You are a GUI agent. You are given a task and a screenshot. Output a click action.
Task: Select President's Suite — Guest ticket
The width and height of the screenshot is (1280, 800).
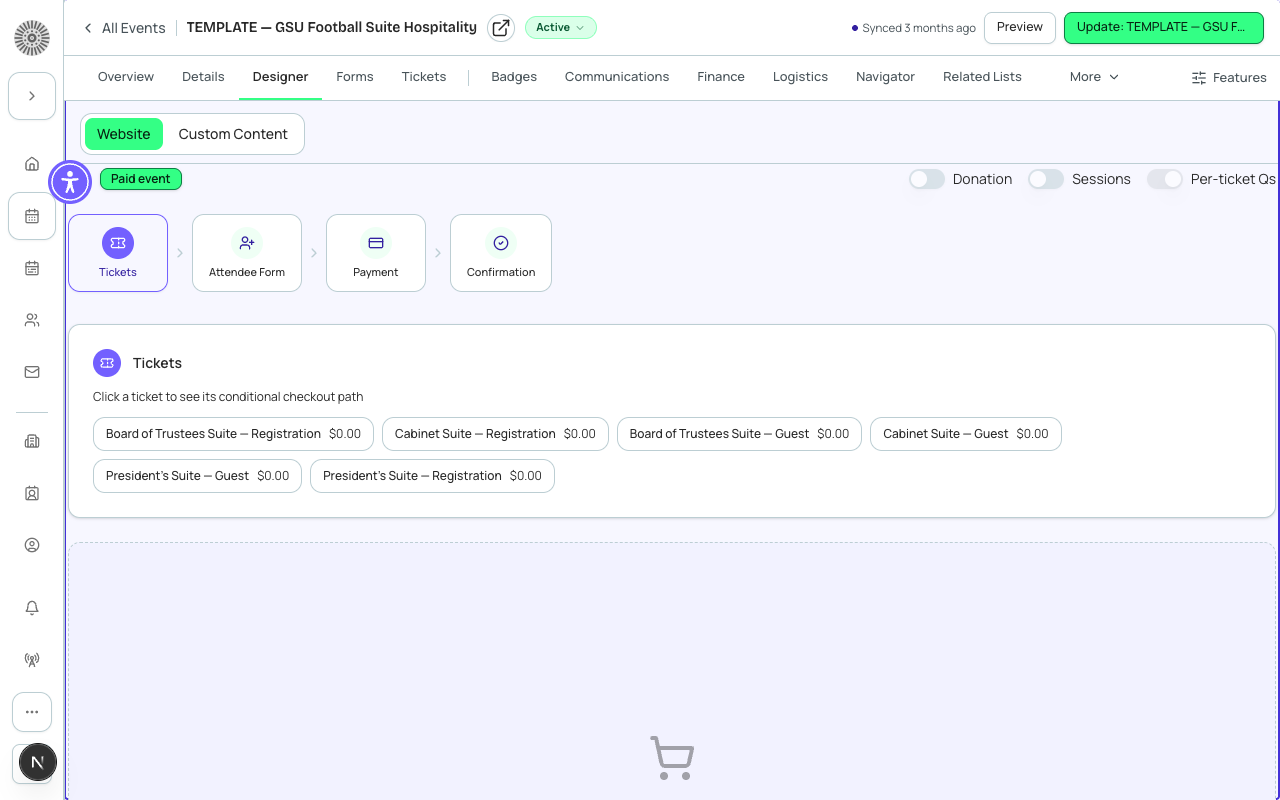(197, 476)
